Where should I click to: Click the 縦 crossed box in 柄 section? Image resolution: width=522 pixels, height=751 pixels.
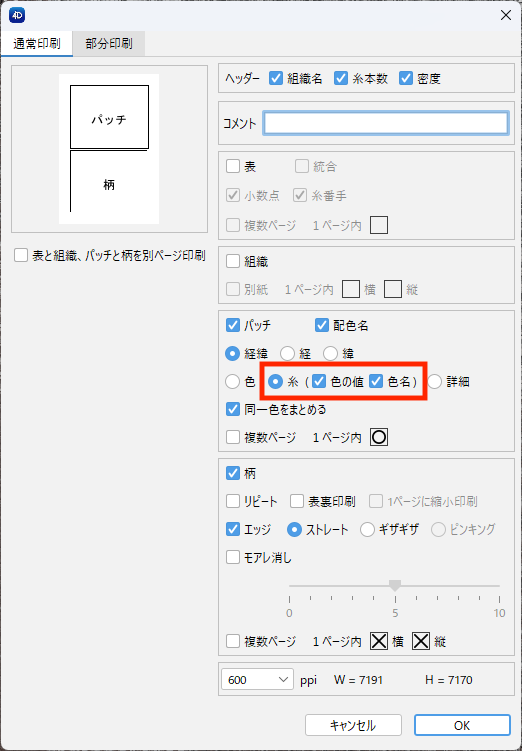(421, 641)
